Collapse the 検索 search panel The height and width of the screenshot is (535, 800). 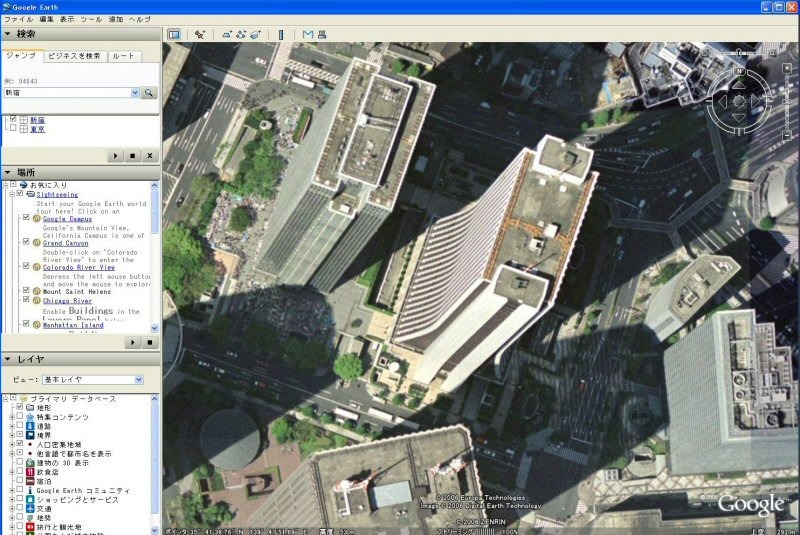tap(8, 34)
